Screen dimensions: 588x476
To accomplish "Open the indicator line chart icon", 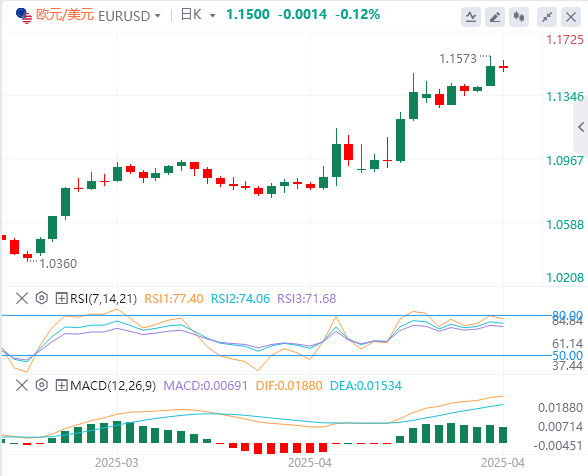I will click(x=471, y=17).
